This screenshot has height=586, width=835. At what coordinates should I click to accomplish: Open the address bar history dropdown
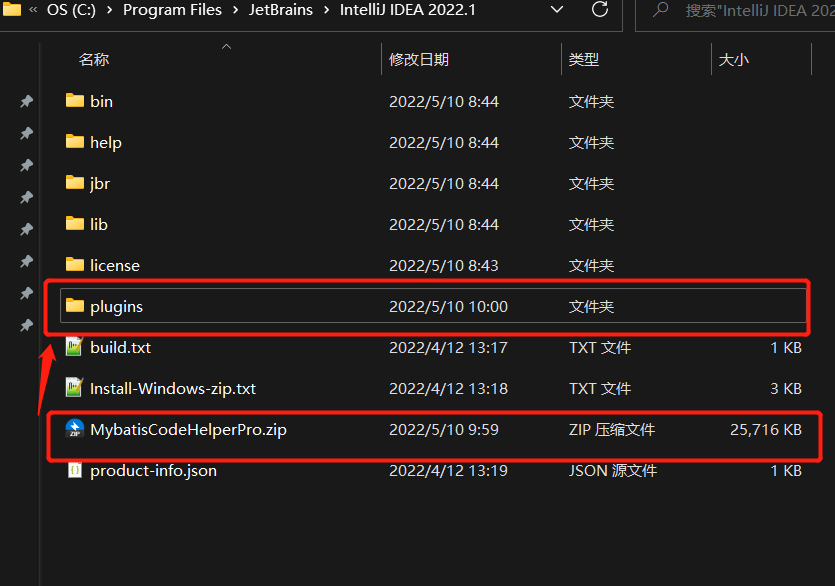tap(556, 10)
